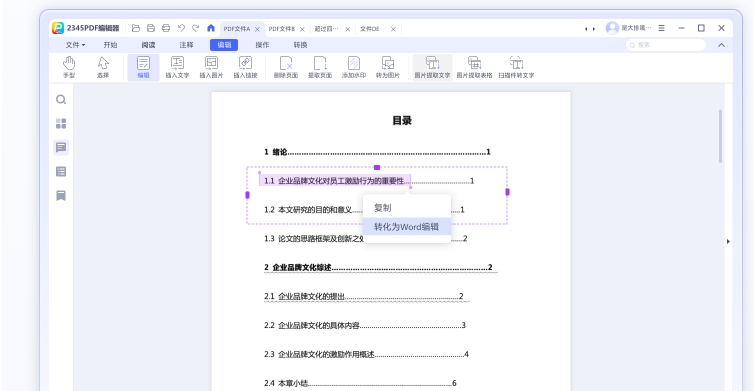754x391 pixels.
Task: Choose 转化为Word编辑 from the context menu
Action: click(407, 227)
